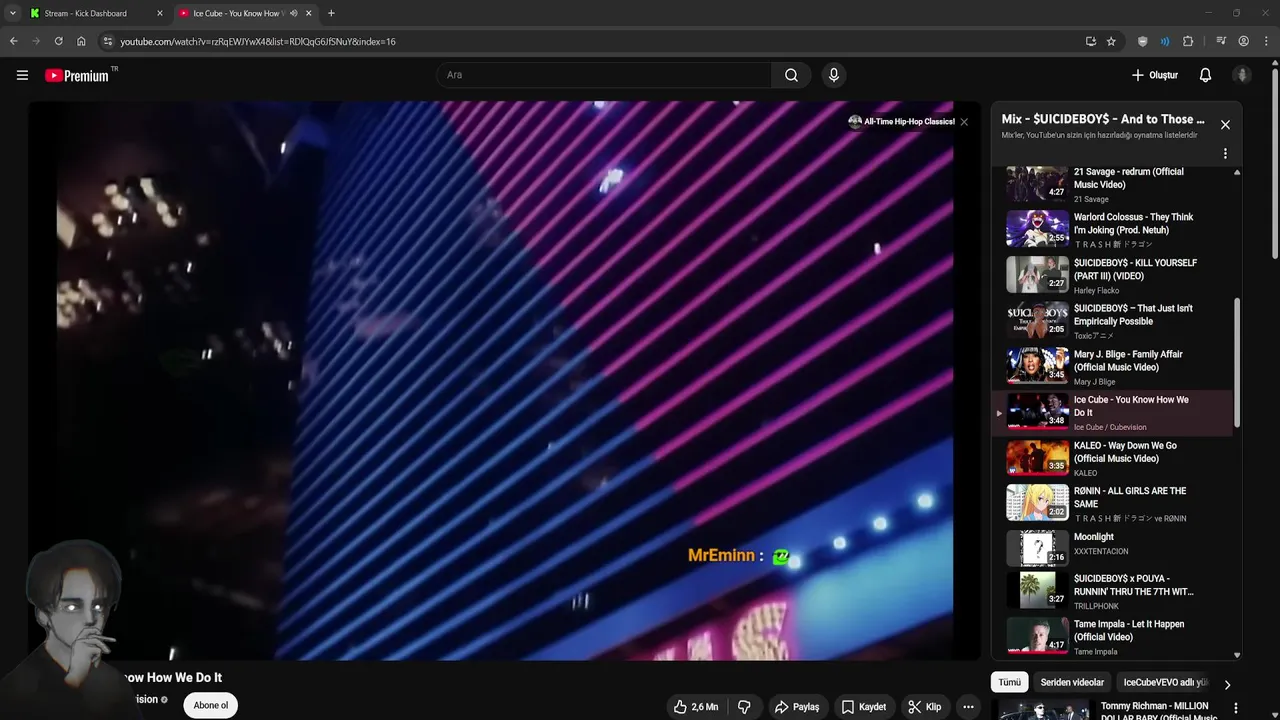Play Tame Impala - Let It Happen
Image resolution: width=1280 pixels, height=720 pixels.
tap(1112, 637)
